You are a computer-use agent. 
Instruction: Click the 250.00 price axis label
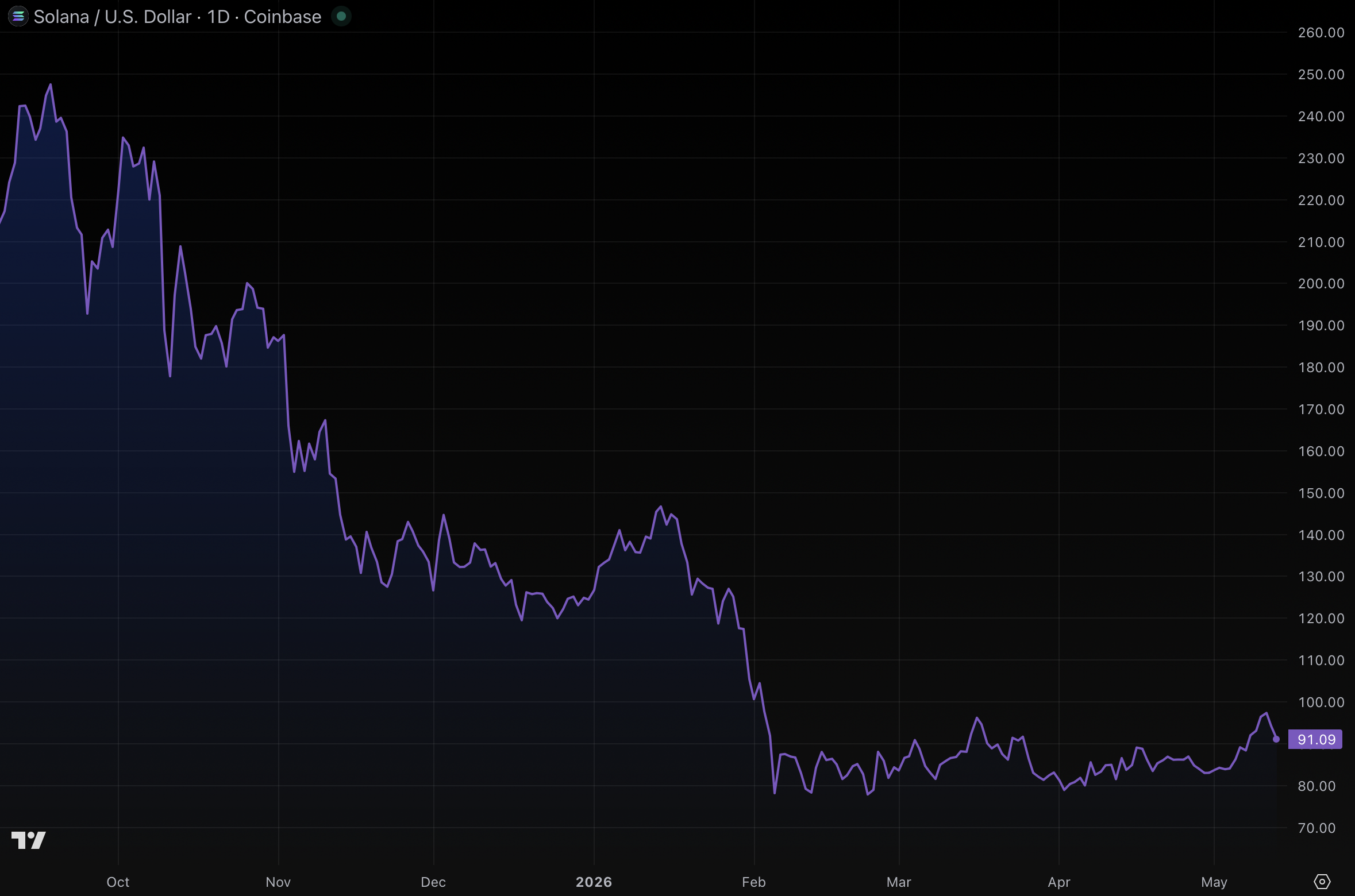tap(1321, 75)
